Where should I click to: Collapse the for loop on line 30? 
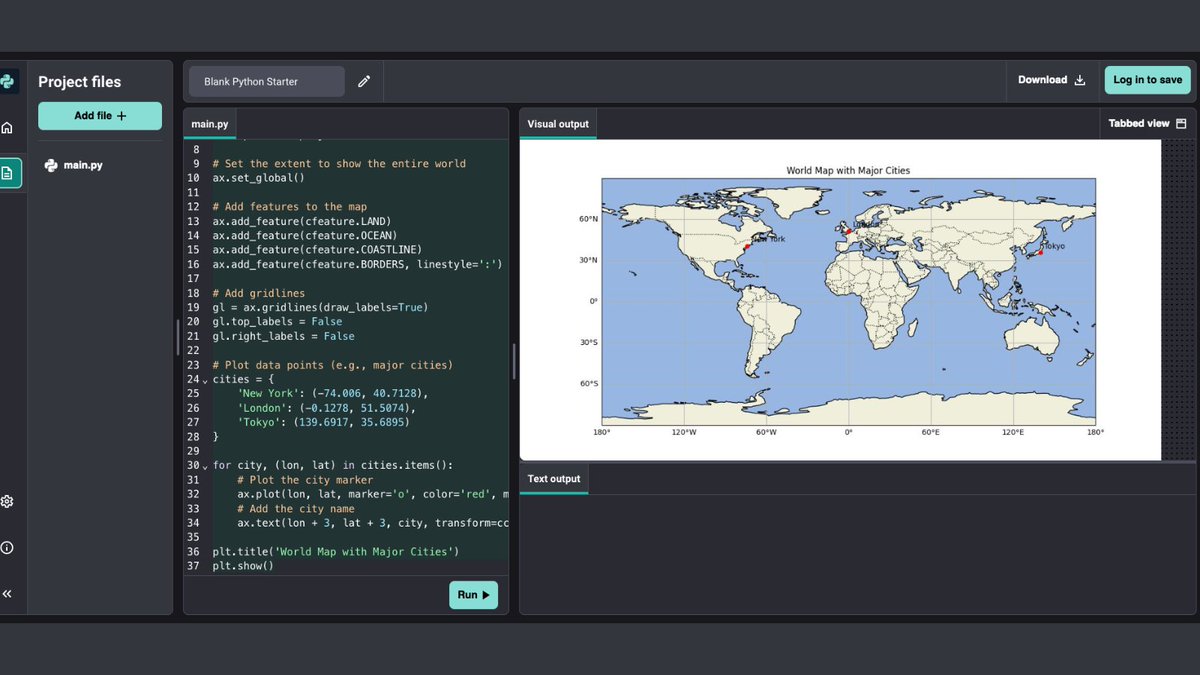204,465
